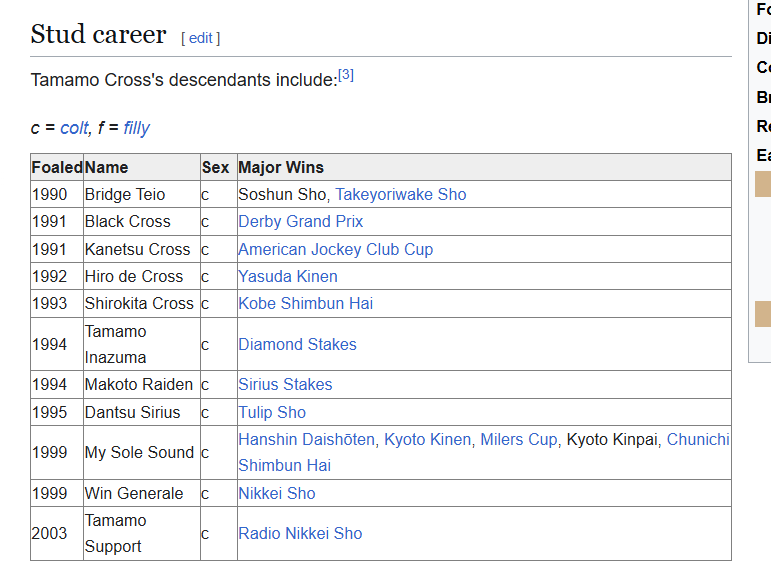The height and width of the screenshot is (582, 771).
Task: Click the Kyoto Kinpai text
Action: (612, 439)
